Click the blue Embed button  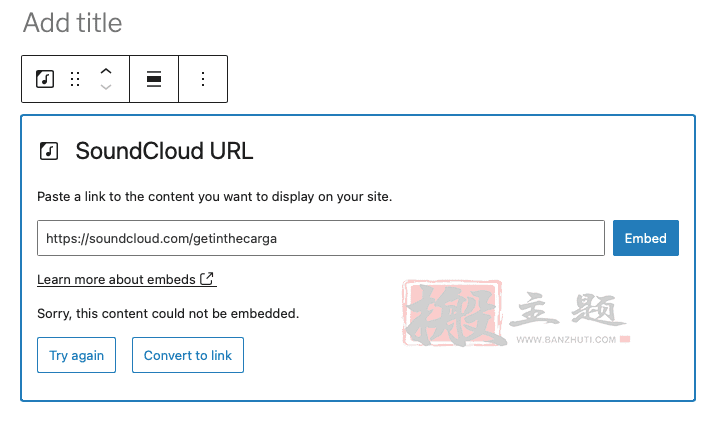645,238
